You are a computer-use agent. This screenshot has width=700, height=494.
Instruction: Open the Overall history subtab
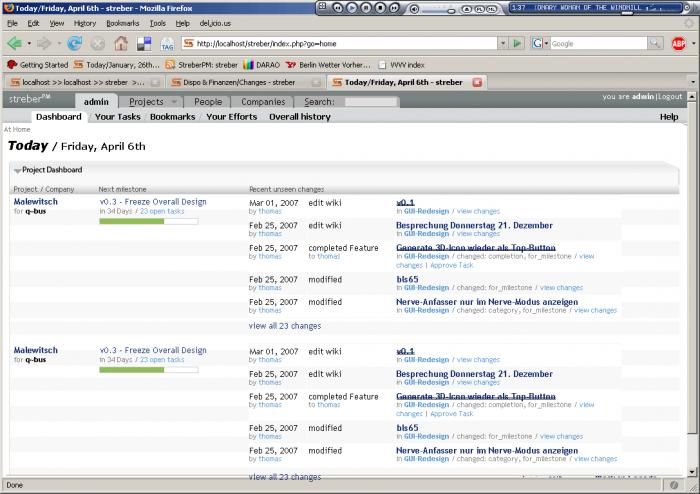[300, 117]
